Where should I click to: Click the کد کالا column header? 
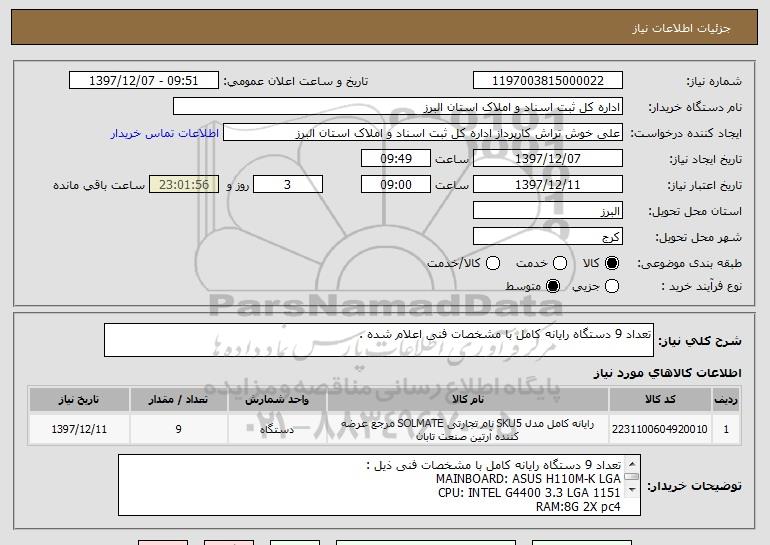[660, 400]
